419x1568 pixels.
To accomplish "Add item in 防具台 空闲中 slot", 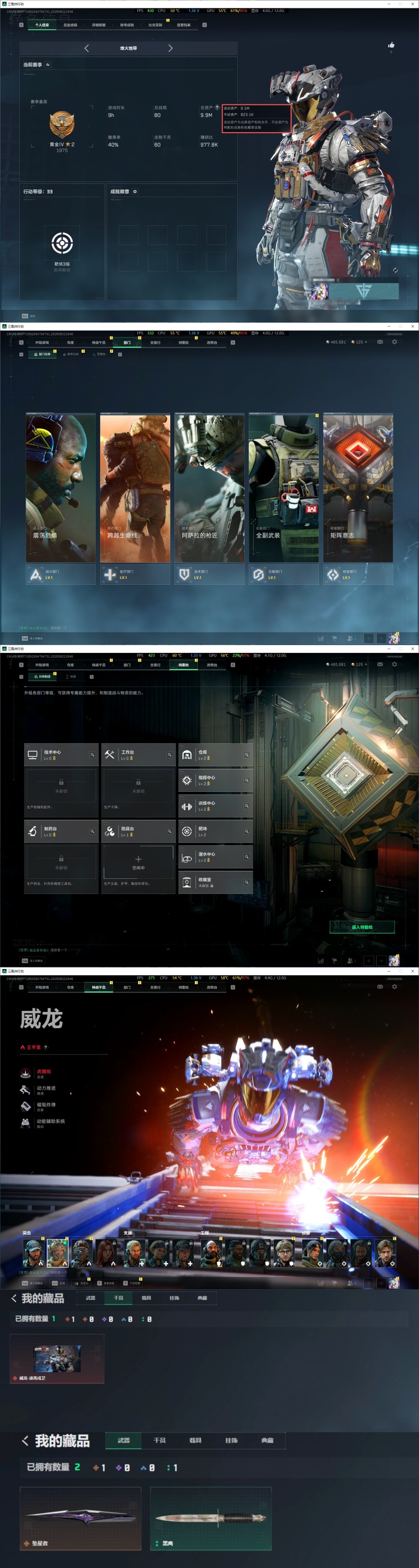I will (x=138, y=862).
